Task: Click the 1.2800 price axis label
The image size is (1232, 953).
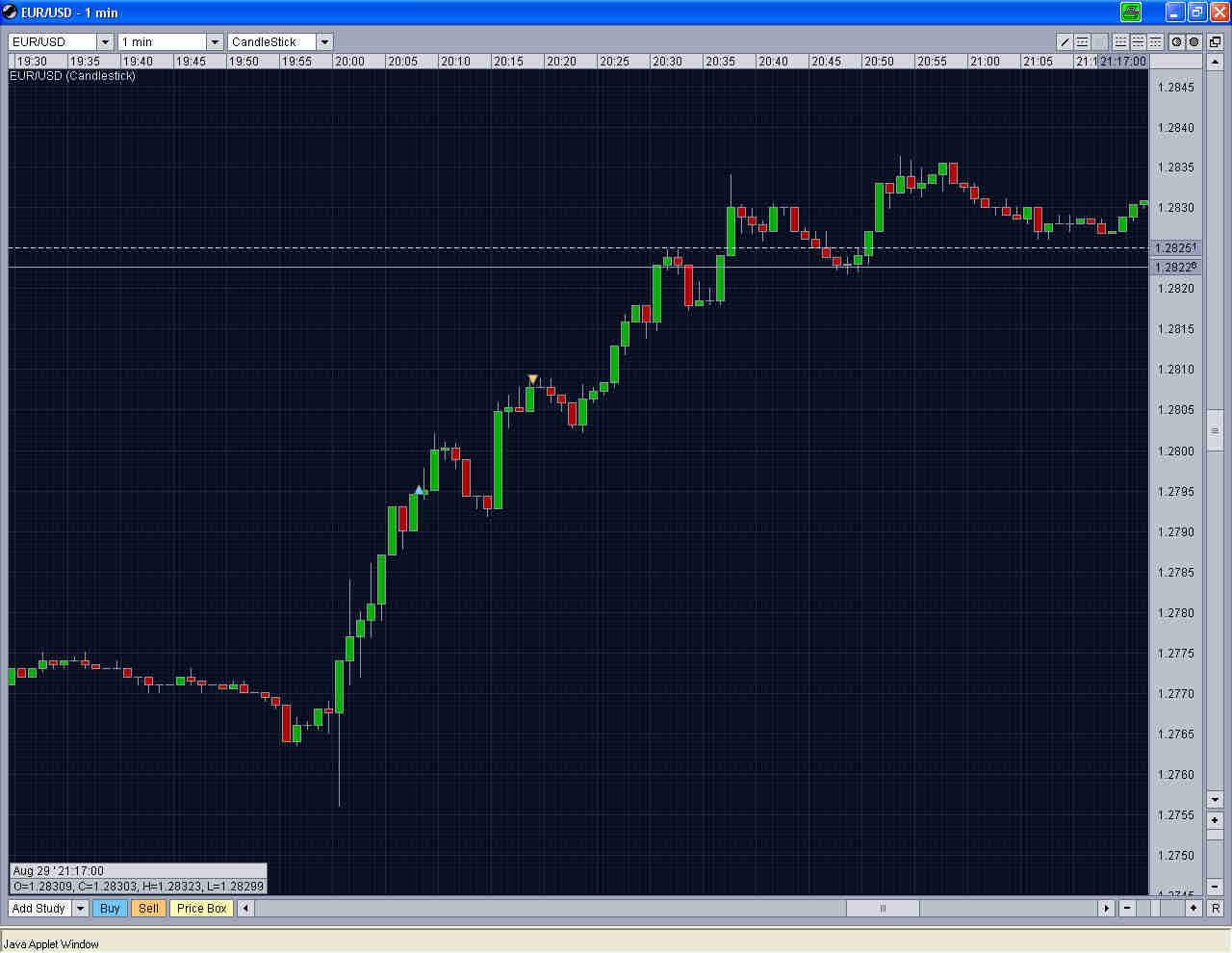Action: [x=1176, y=451]
